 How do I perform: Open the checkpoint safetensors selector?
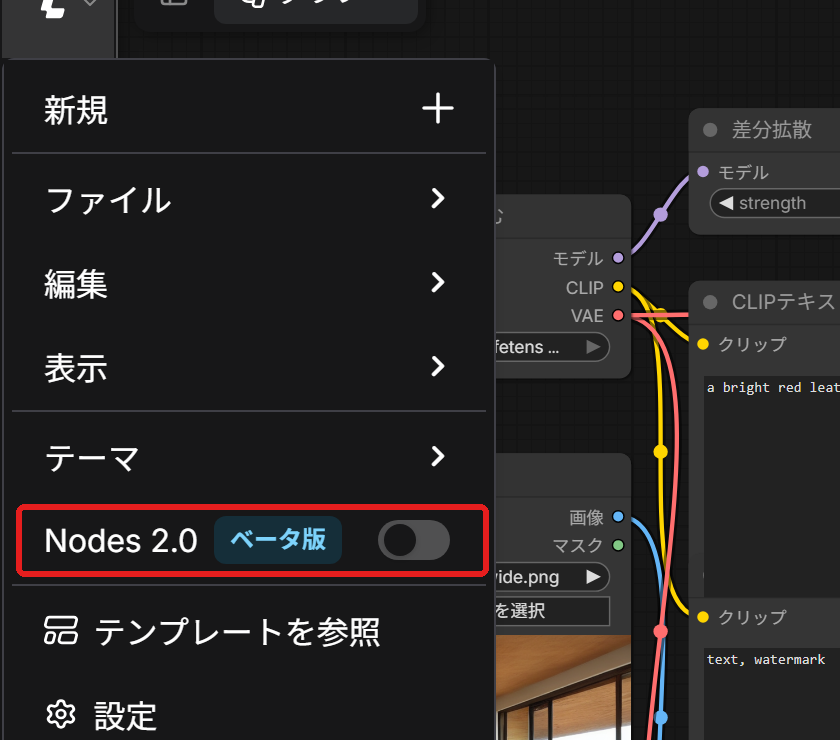point(552,347)
